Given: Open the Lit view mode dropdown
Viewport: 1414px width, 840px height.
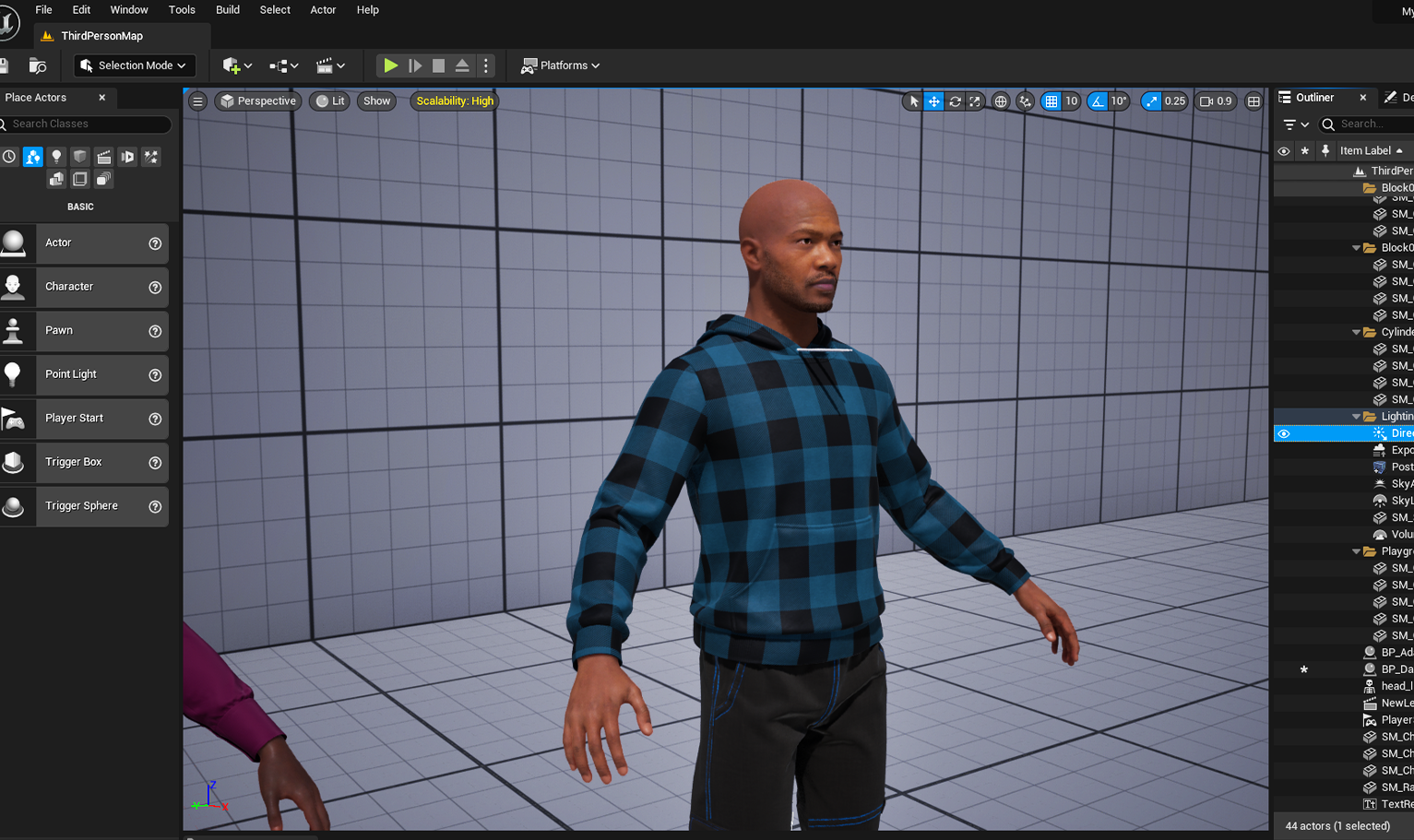Looking at the screenshot, I should tap(329, 101).
